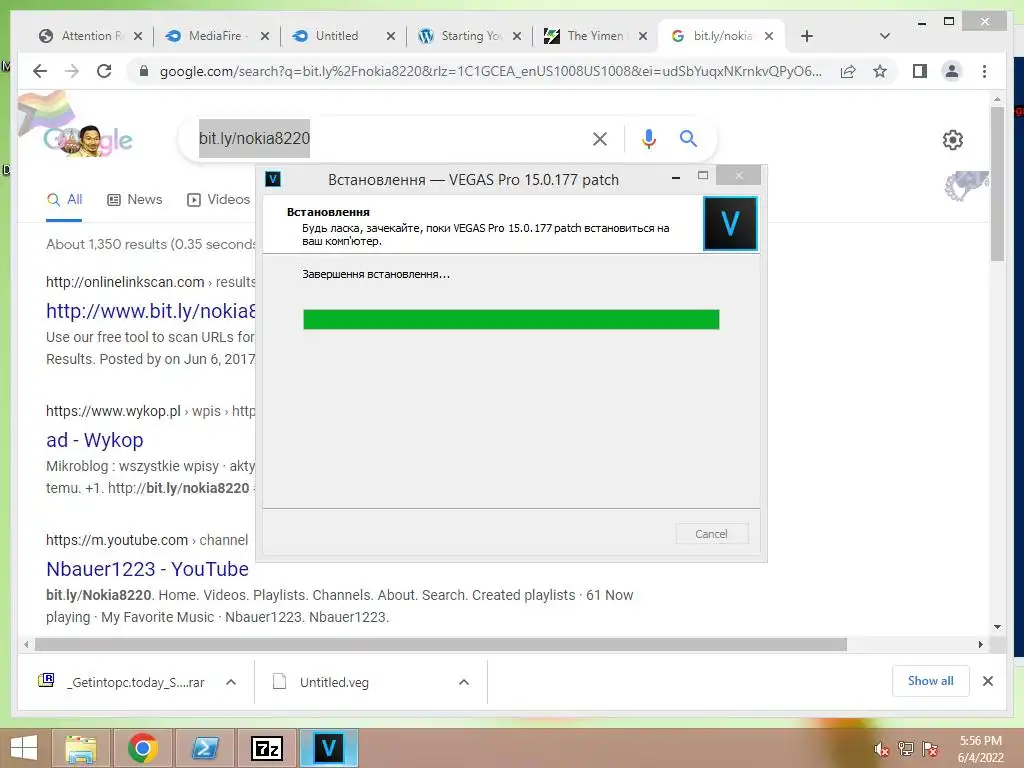Click the VEGAS V logo in installer header

coord(730,223)
